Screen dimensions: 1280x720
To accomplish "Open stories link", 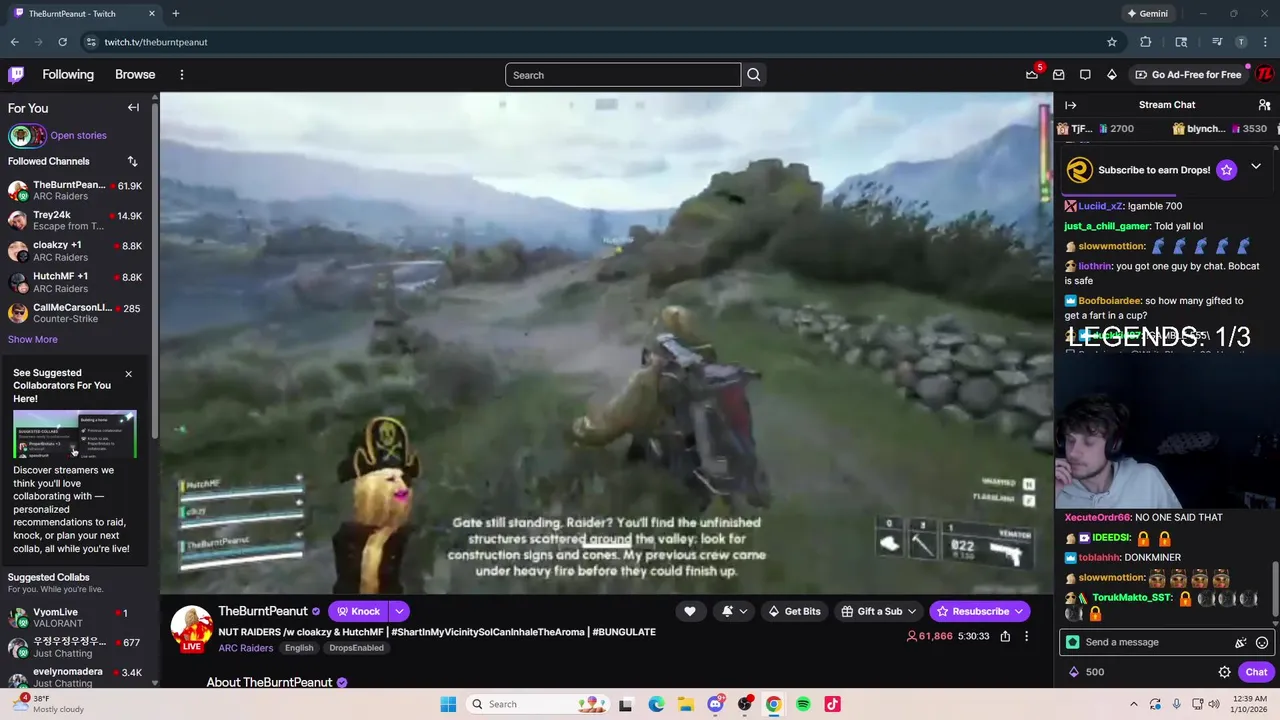I will (x=78, y=135).
